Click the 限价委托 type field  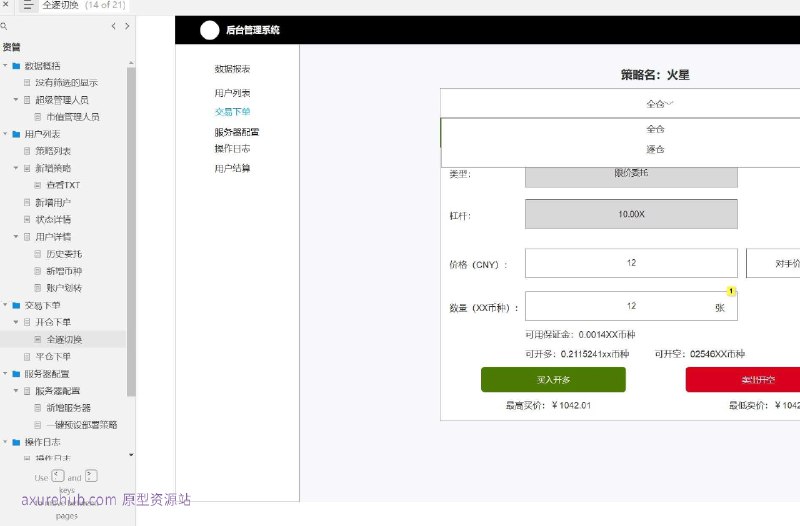coord(631,177)
